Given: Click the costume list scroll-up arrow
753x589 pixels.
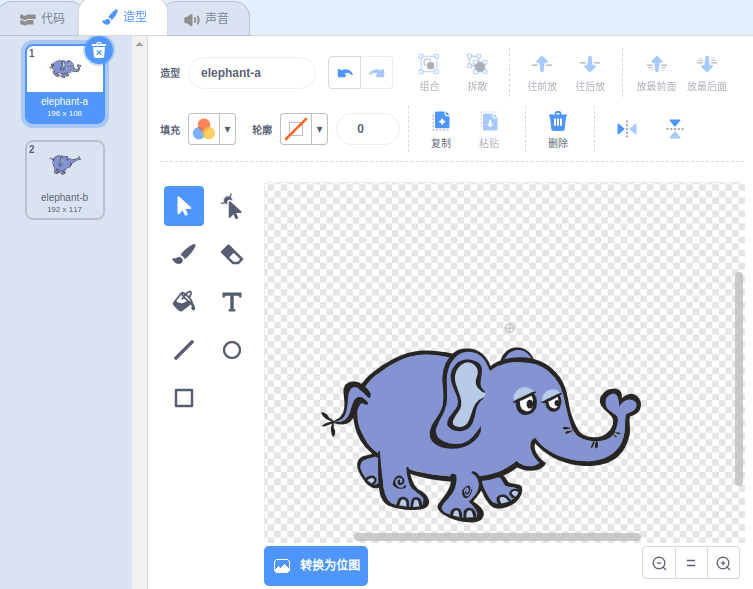Looking at the screenshot, I should click(139, 45).
